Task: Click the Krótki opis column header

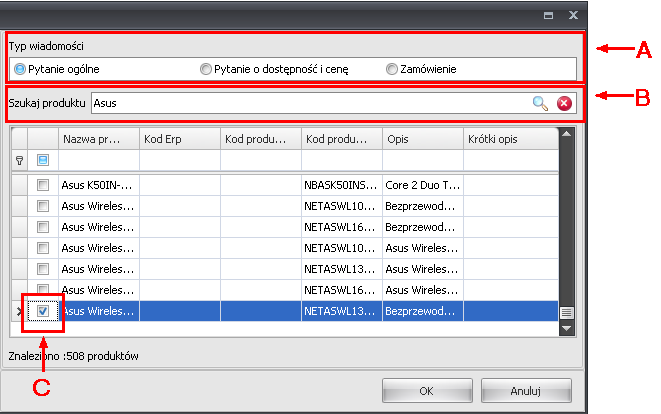Action: click(511, 139)
